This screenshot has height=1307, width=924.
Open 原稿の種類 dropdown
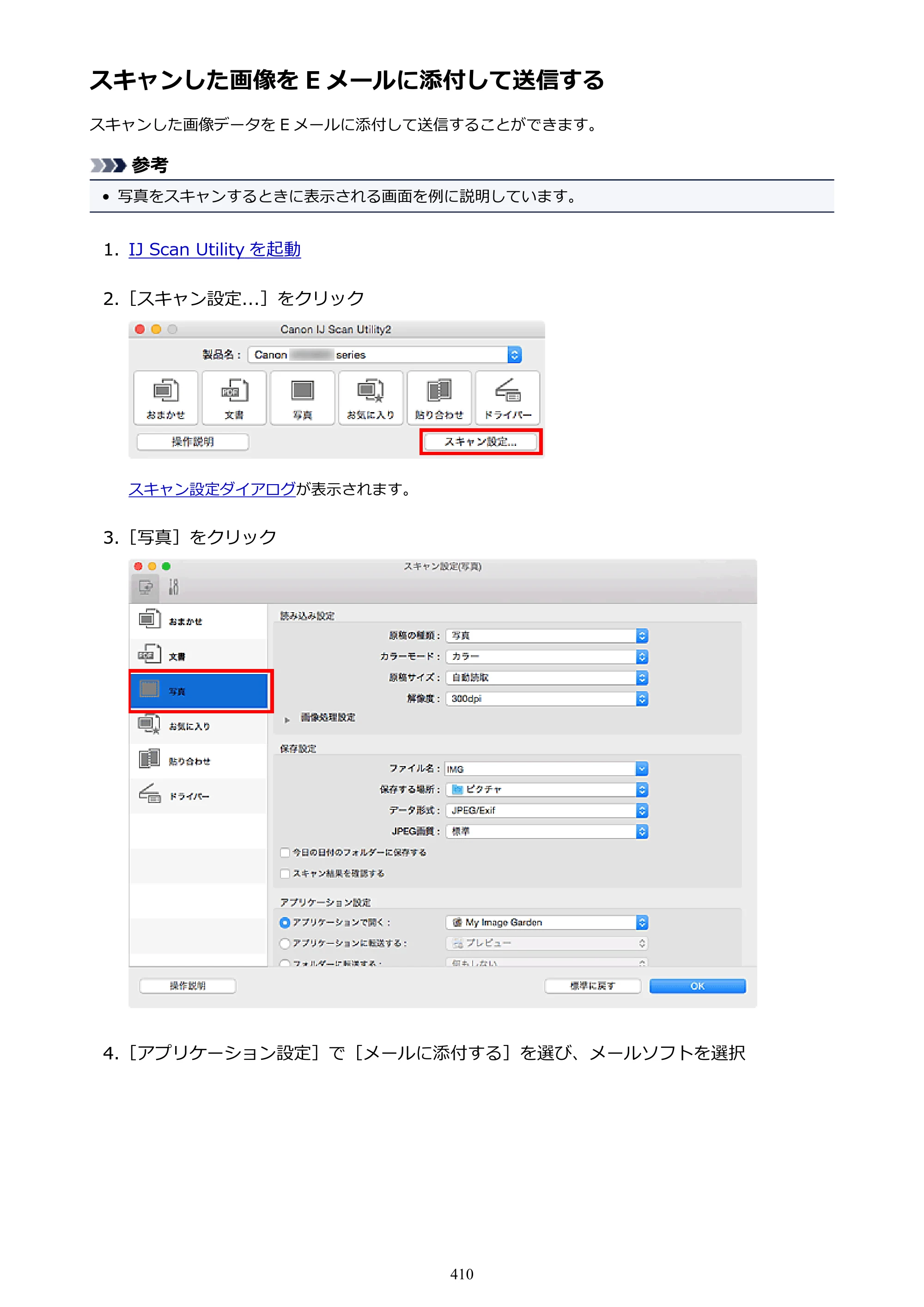[547, 635]
